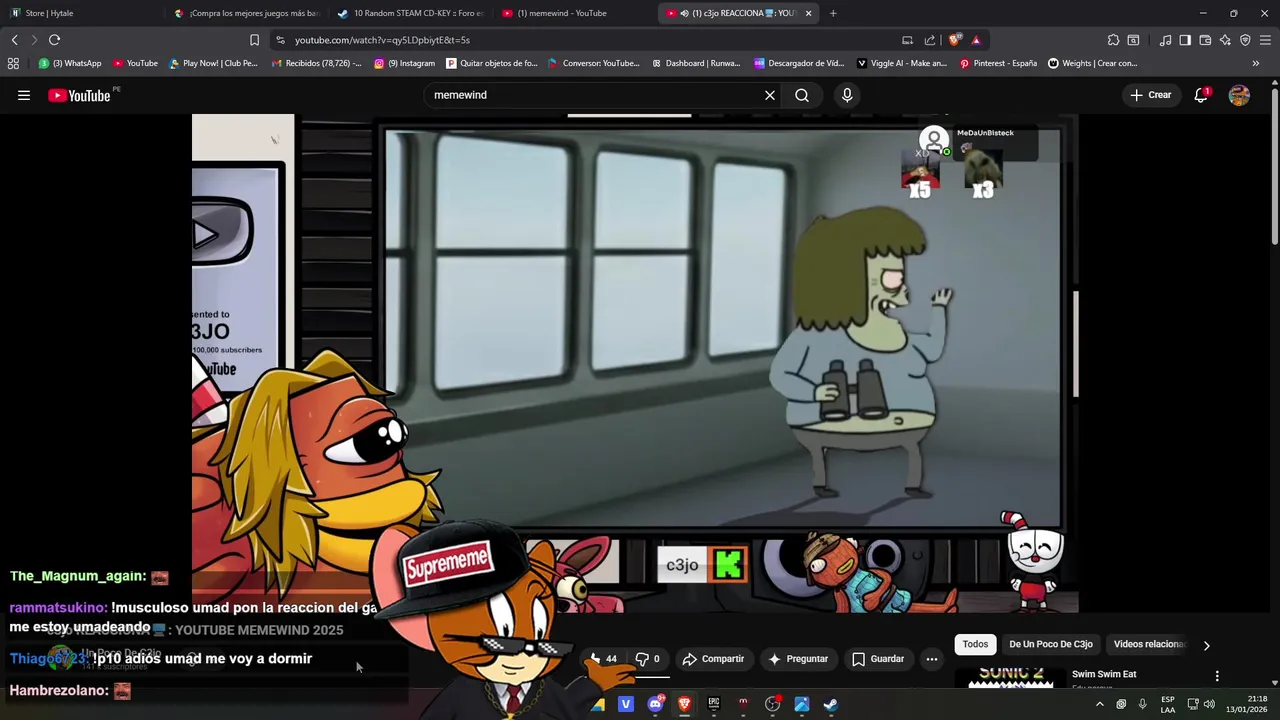The width and height of the screenshot is (1280, 720).
Task: Open the browser apps grid icon
Action: 13,63
